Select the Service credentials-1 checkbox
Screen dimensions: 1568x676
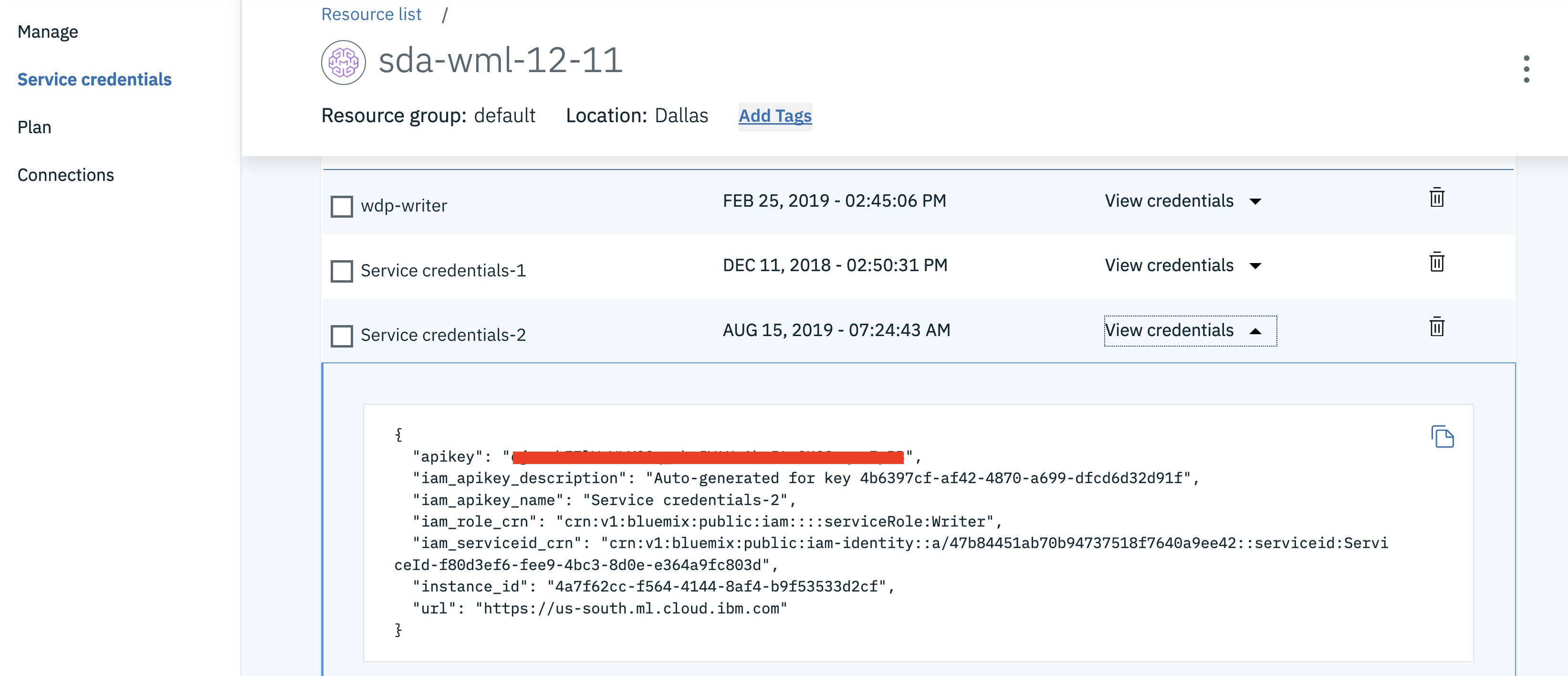342,271
